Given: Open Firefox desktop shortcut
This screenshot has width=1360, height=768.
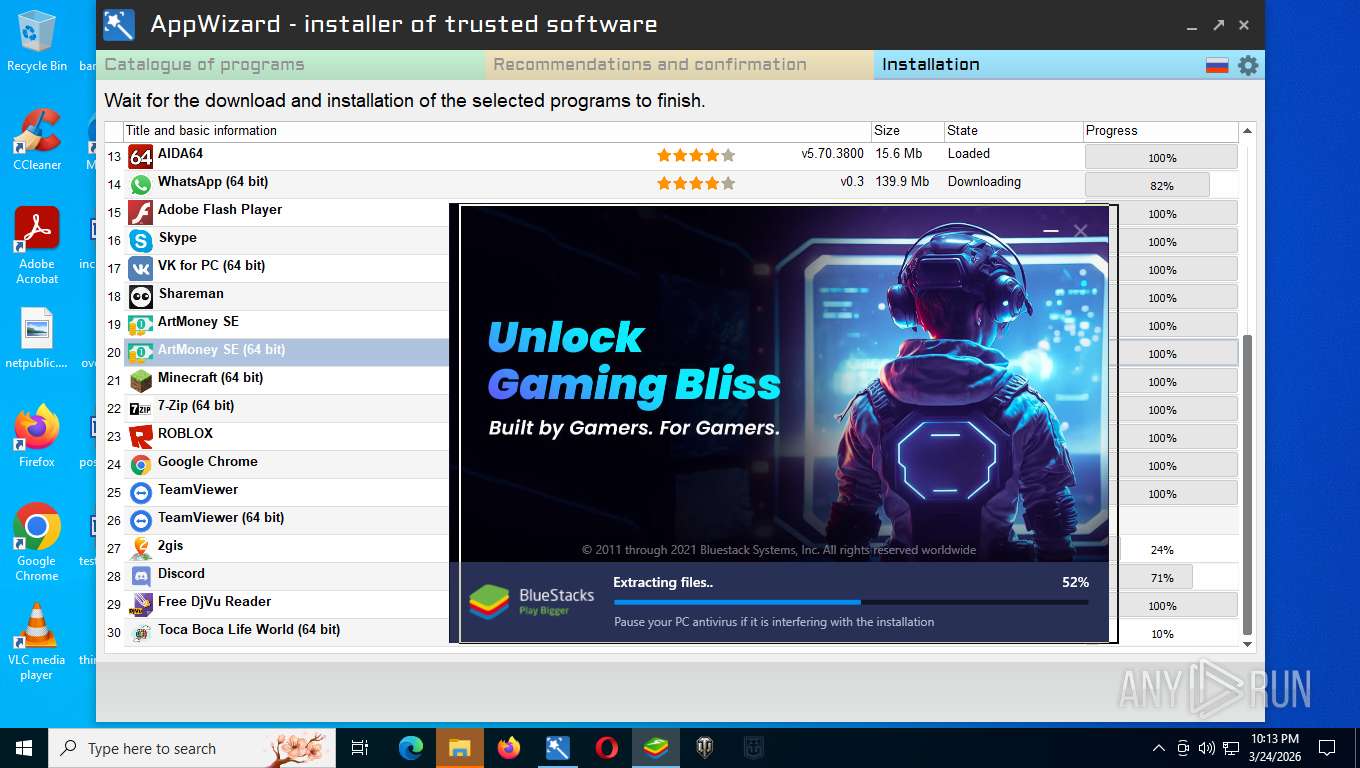Looking at the screenshot, I should (x=37, y=436).
